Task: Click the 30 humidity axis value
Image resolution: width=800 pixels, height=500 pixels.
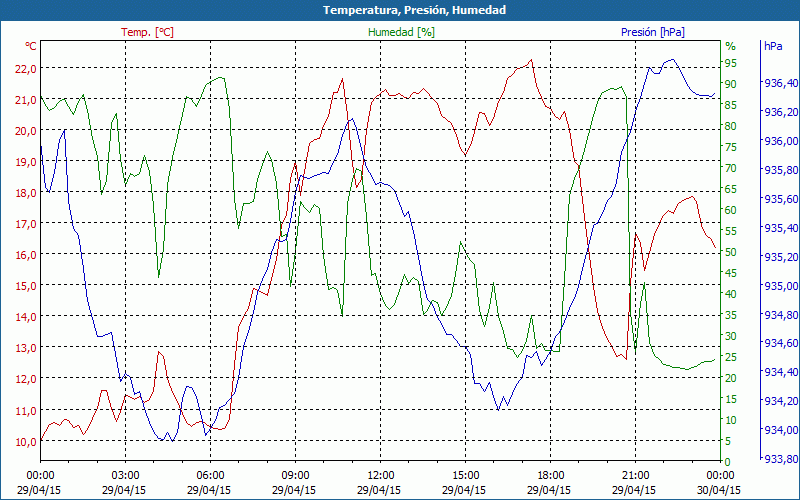Action: click(731, 336)
